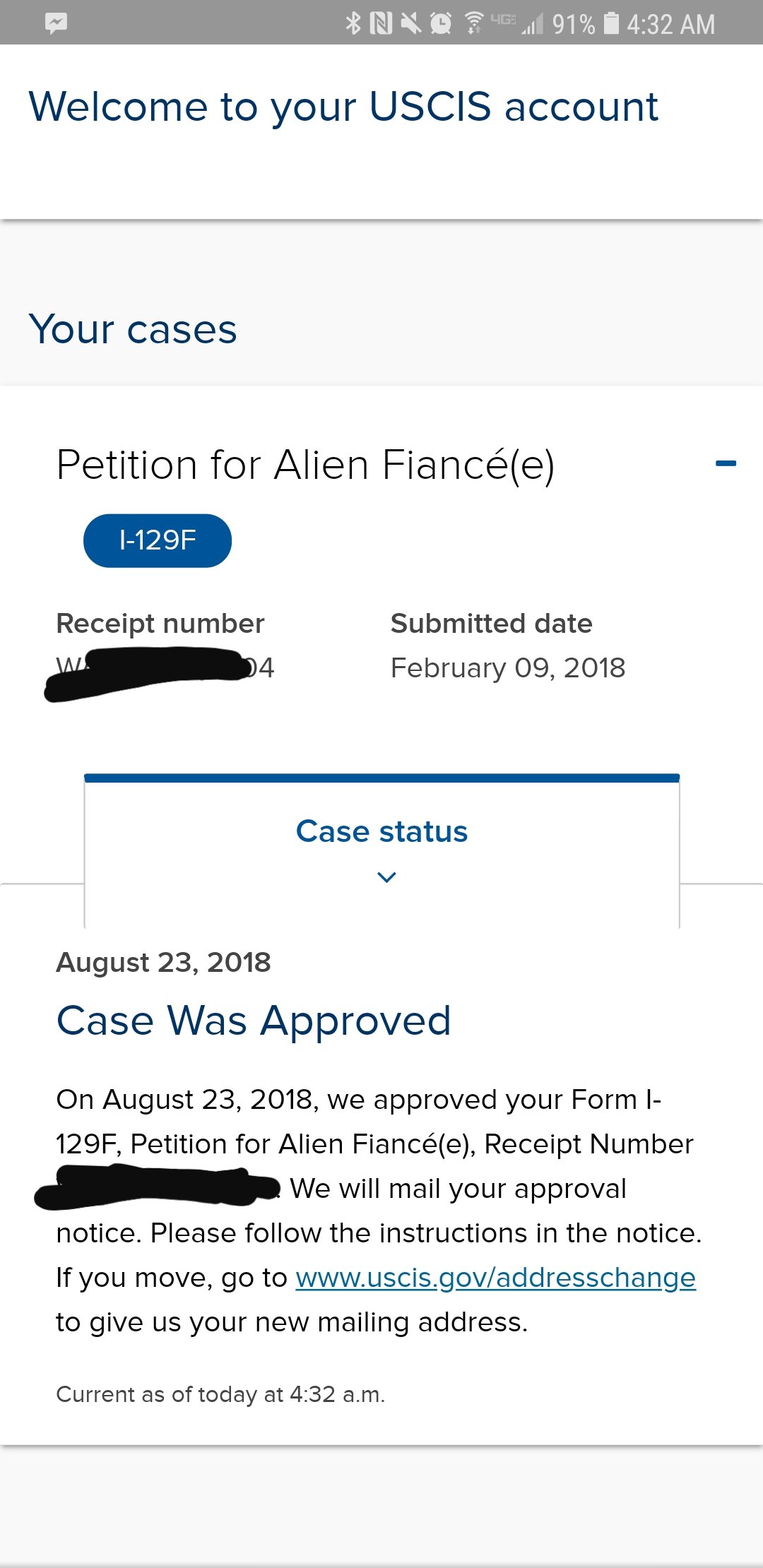Tap the 4:32 AM clock in status bar
The height and width of the screenshot is (1568, 763).
click(x=670, y=24)
